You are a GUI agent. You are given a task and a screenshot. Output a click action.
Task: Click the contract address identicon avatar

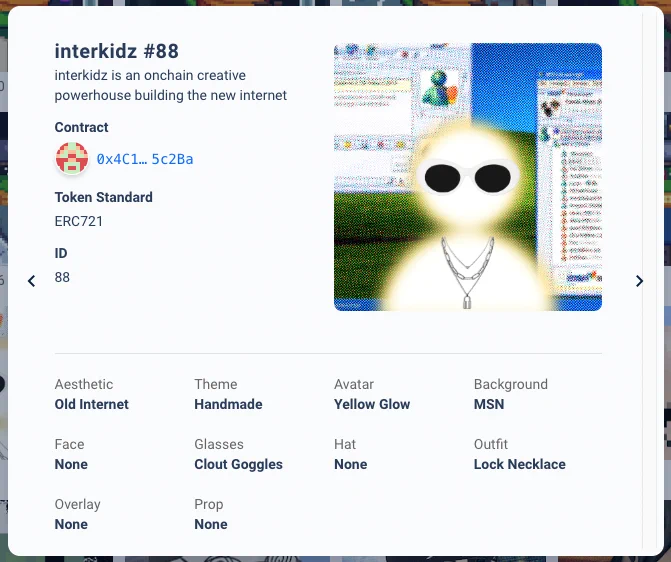click(72, 159)
